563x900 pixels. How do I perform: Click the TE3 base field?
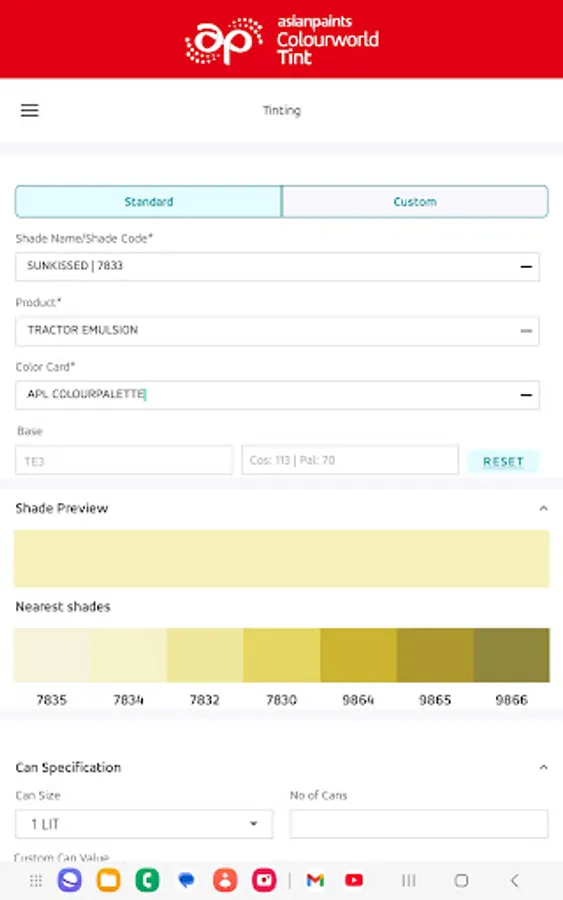coord(124,460)
